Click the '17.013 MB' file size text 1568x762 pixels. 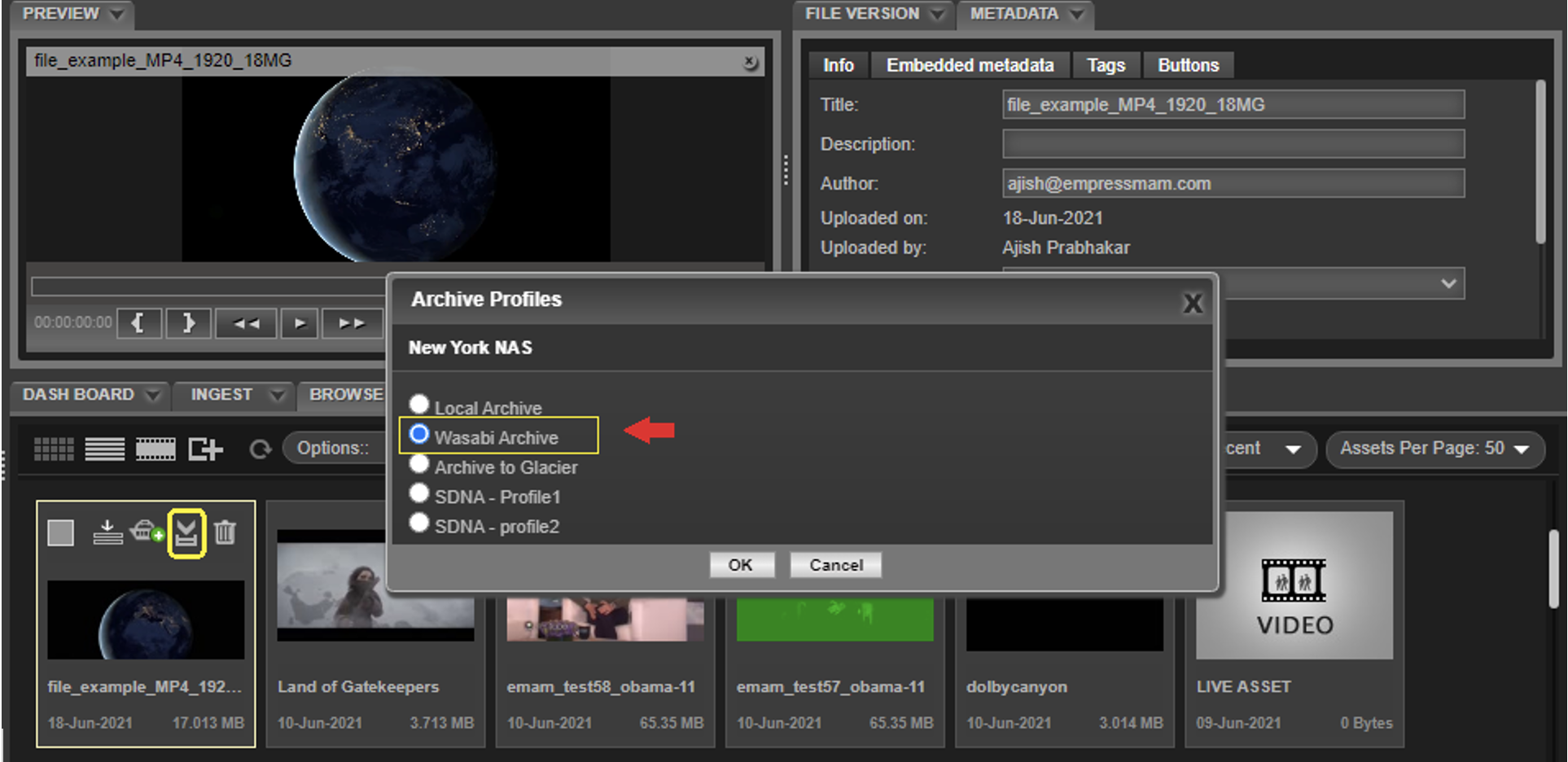tap(208, 723)
